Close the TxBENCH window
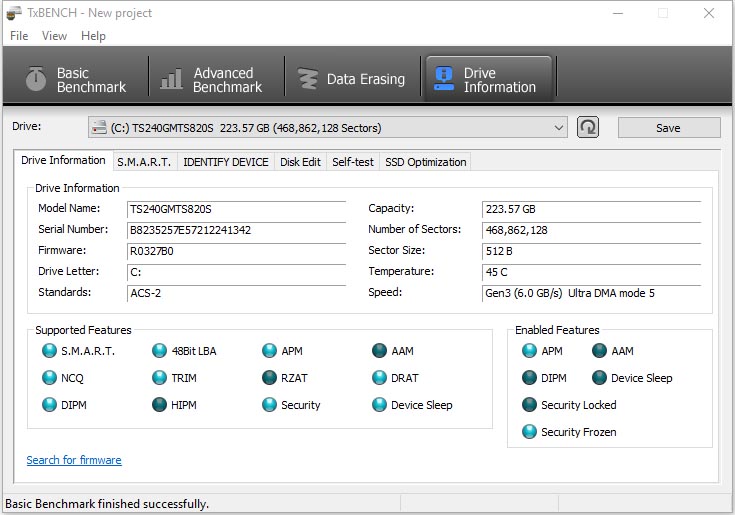Image resolution: width=735 pixels, height=515 pixels. (709, 13)
